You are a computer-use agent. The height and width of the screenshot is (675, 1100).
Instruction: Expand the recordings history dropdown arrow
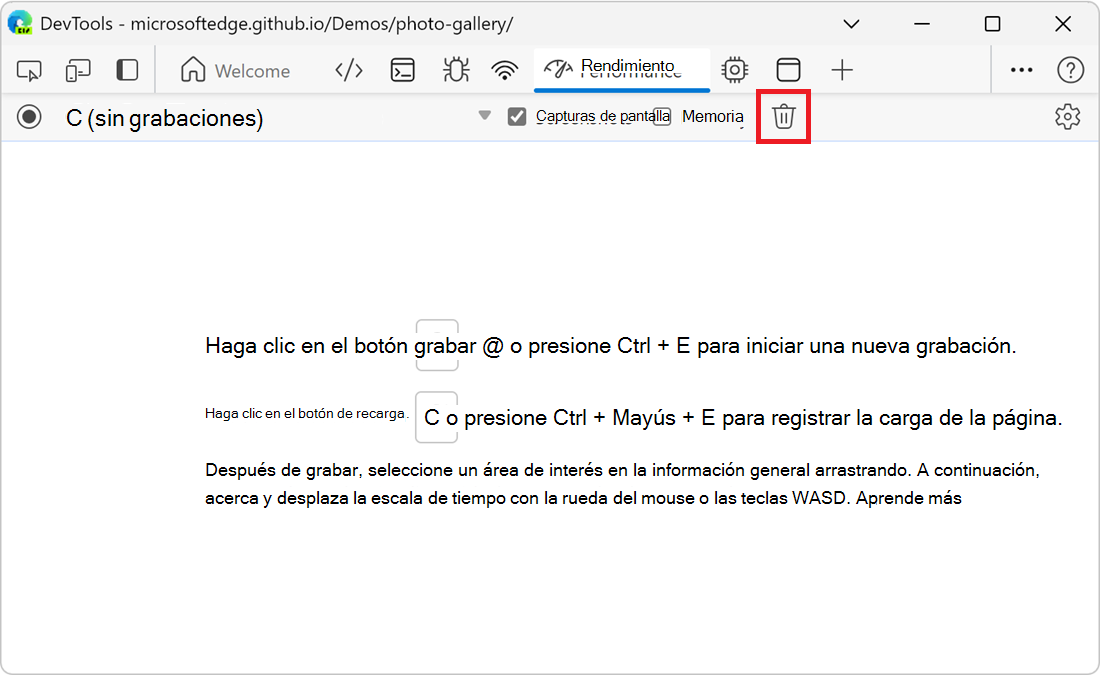pyautogui.click(x=484, y=116)
